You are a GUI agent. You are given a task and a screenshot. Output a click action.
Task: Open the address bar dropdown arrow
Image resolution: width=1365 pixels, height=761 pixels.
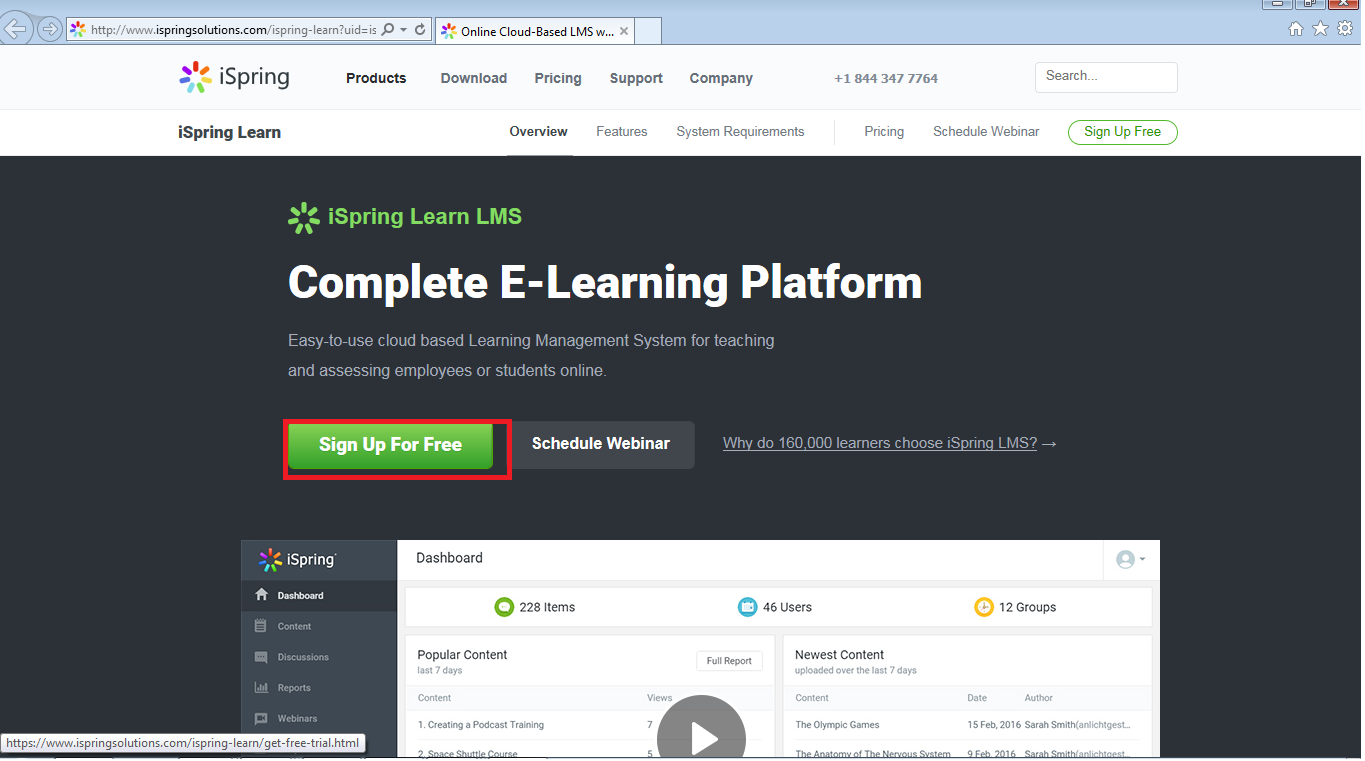click(403, 30)
